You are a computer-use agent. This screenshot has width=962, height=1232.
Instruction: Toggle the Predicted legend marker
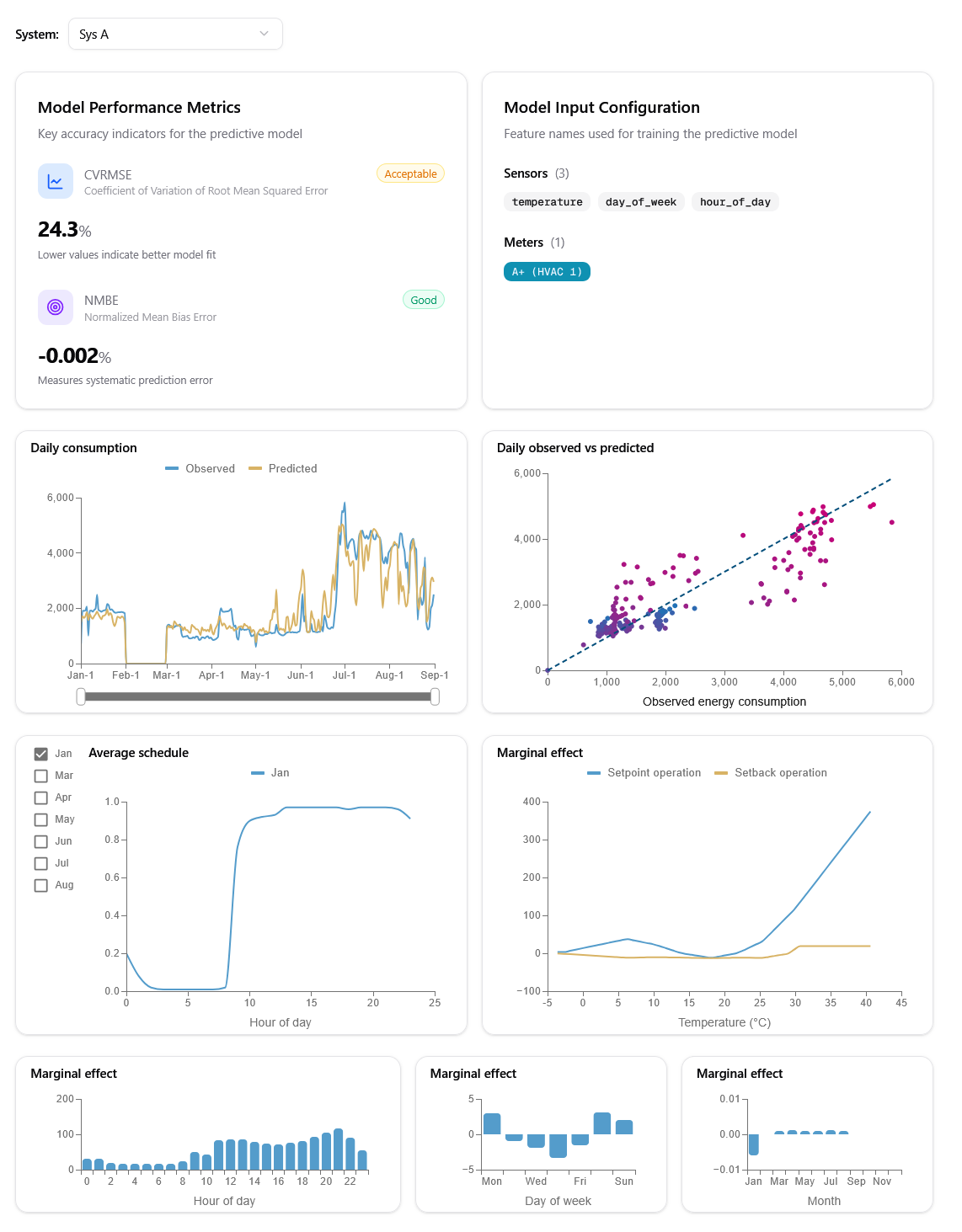coord(255,469)
